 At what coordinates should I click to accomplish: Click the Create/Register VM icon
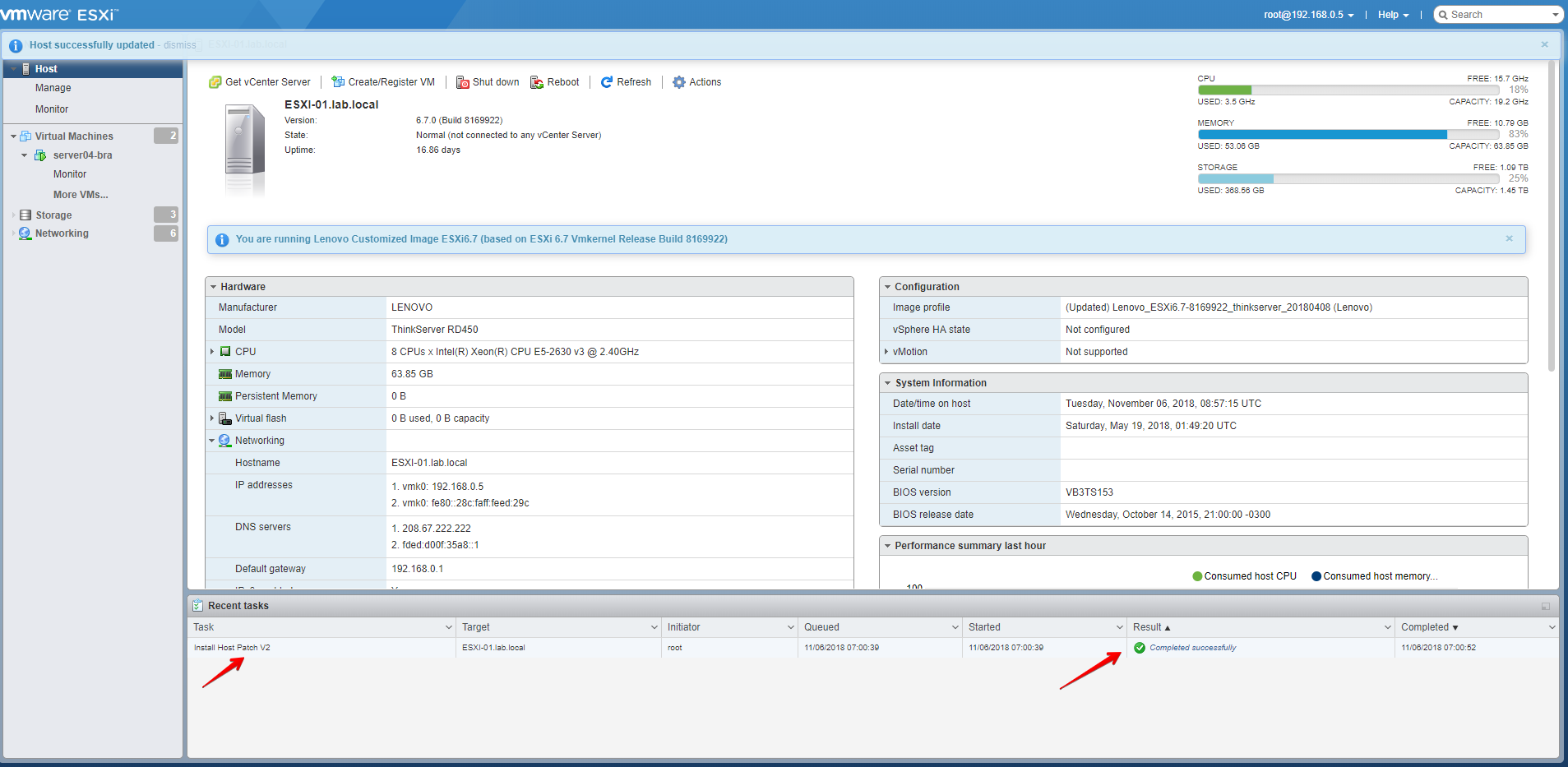338,82
